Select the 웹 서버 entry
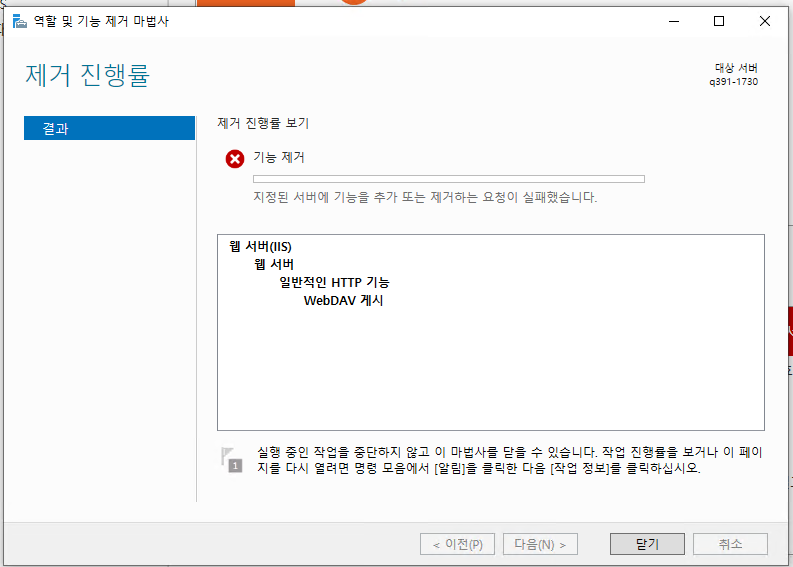The width and height of the screenshot is (793, 567). (x=274, y=265)
